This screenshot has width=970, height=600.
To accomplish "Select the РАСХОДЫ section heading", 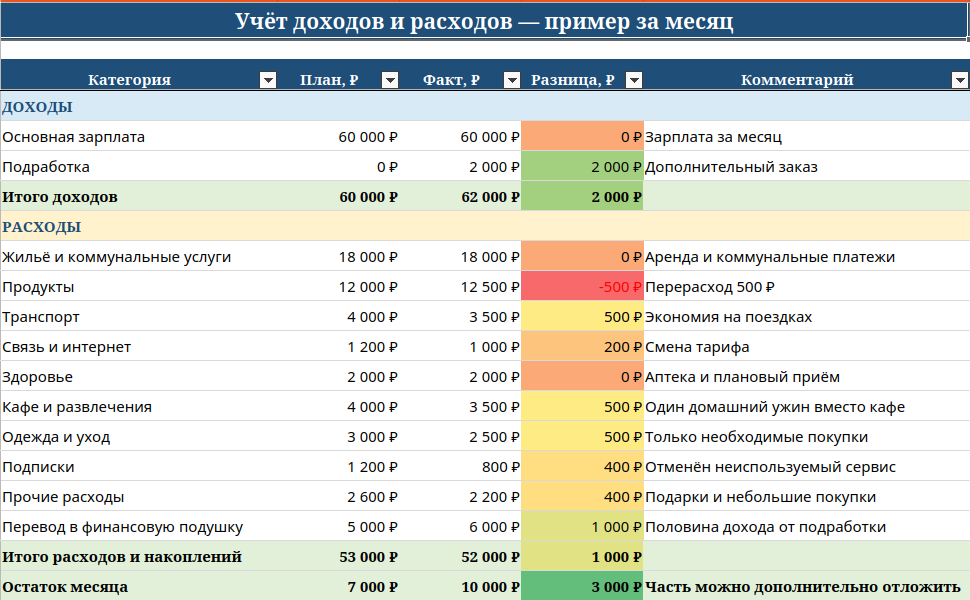I will click(41, 226).
